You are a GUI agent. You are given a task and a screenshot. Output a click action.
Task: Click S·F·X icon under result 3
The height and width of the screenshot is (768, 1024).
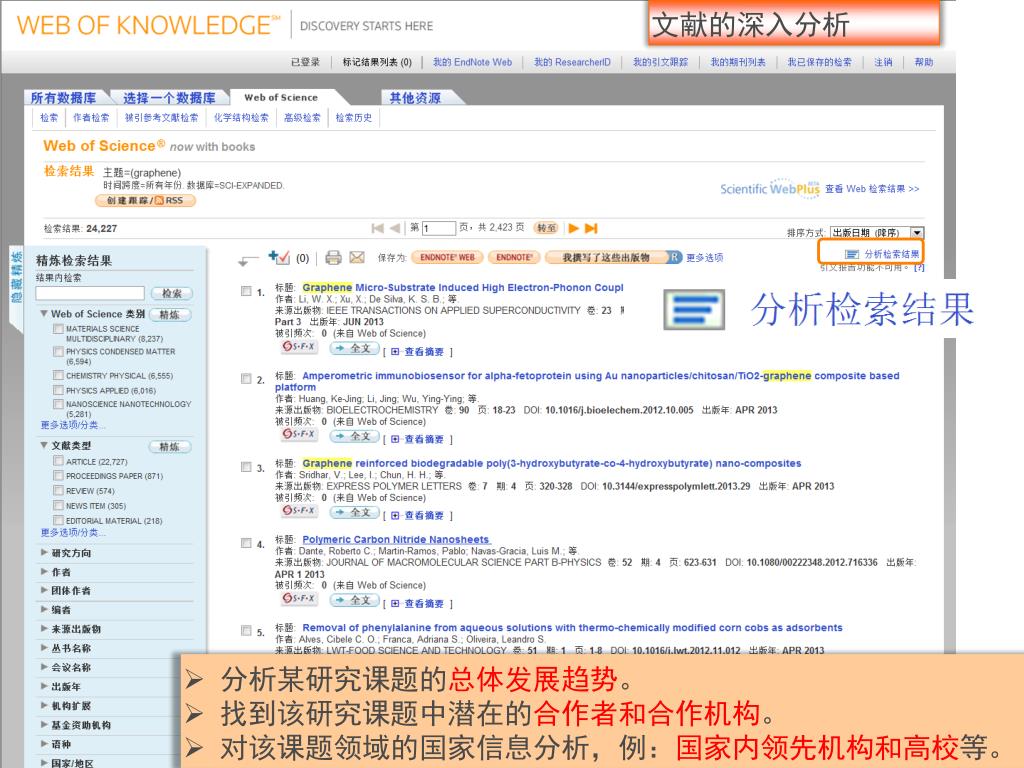click(299, 511)
